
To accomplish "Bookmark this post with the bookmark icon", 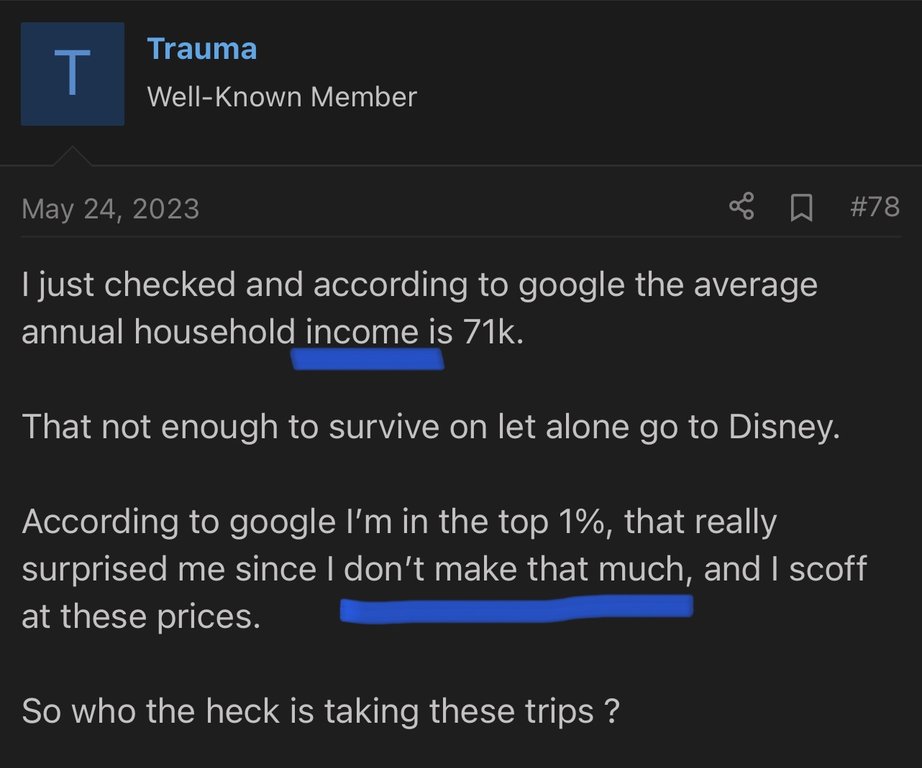I will tap(801, 208).
